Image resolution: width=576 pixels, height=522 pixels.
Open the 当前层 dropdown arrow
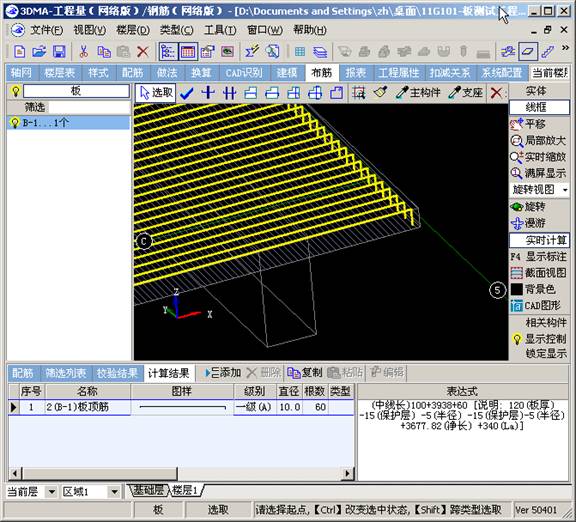tap(51, 492)
